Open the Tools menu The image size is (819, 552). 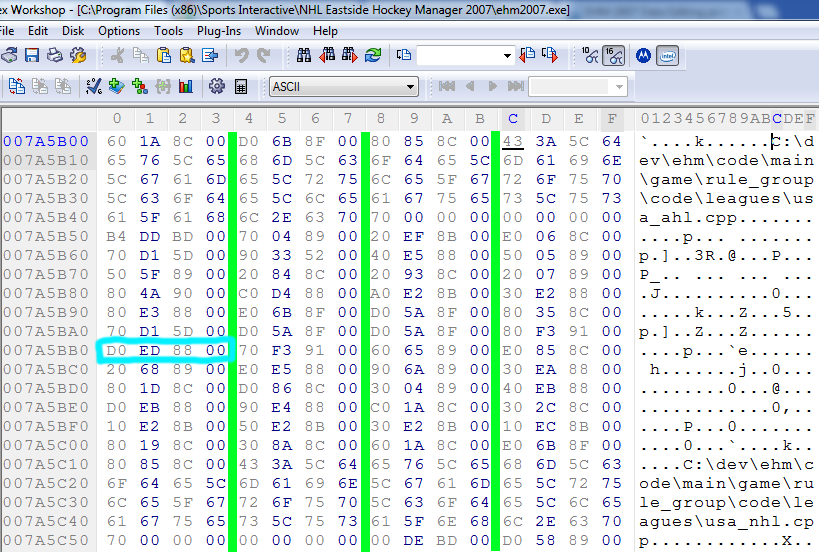(x=168, y=31)
